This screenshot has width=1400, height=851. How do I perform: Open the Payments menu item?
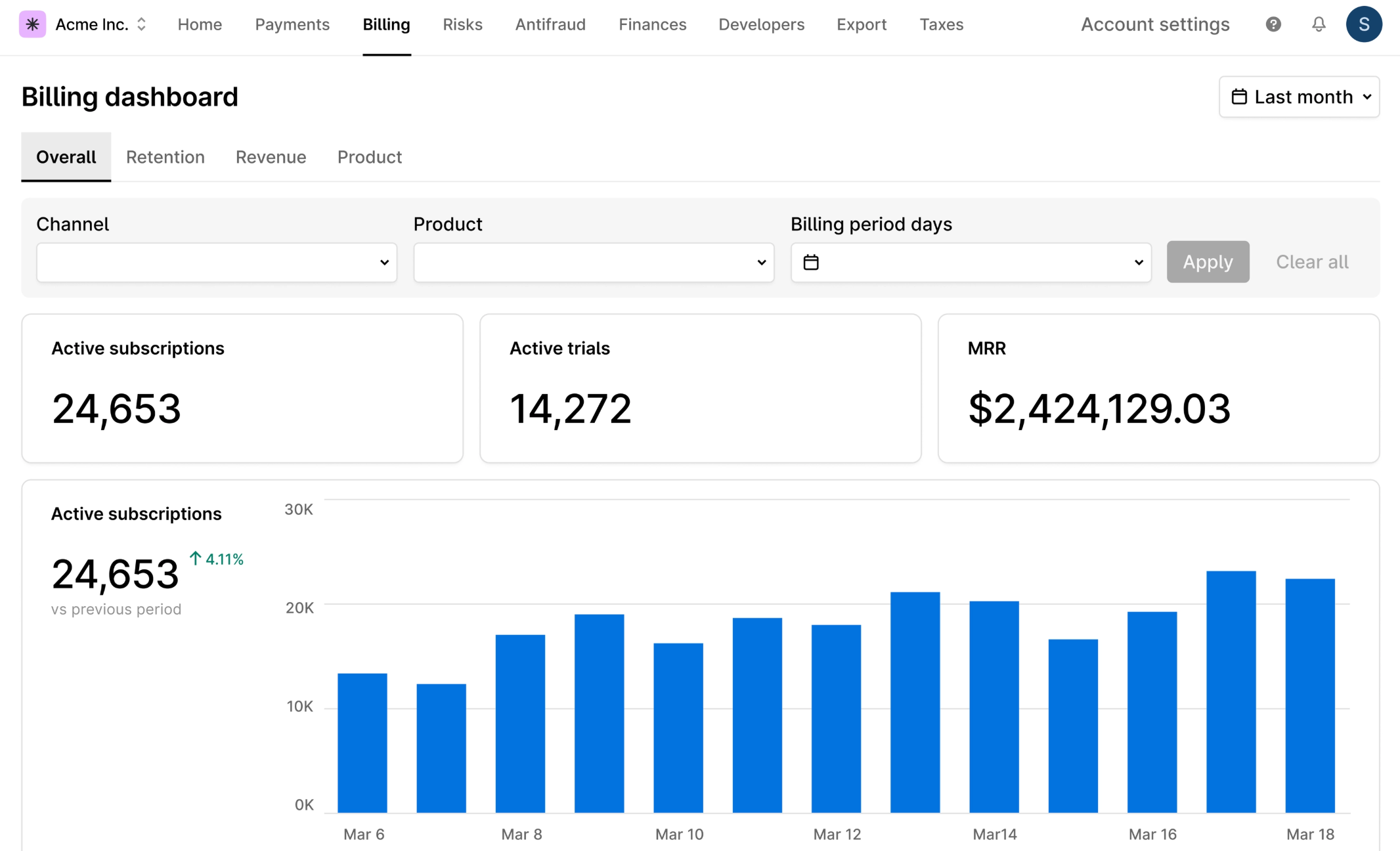[x=292, y=24]
